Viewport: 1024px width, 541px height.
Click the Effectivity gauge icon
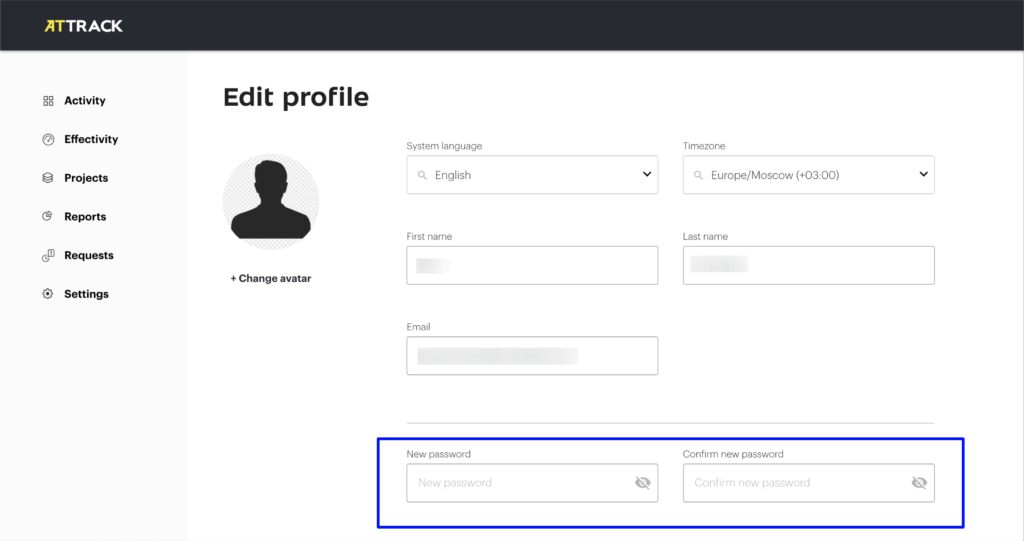point(48,139)
